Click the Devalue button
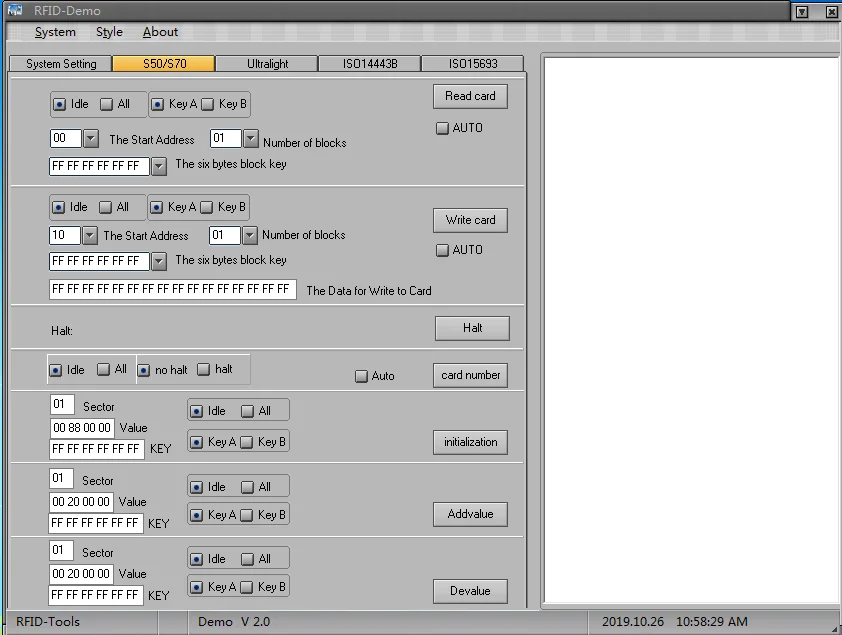The height and width of the screenshot is (635, 842). click(470, 591)
